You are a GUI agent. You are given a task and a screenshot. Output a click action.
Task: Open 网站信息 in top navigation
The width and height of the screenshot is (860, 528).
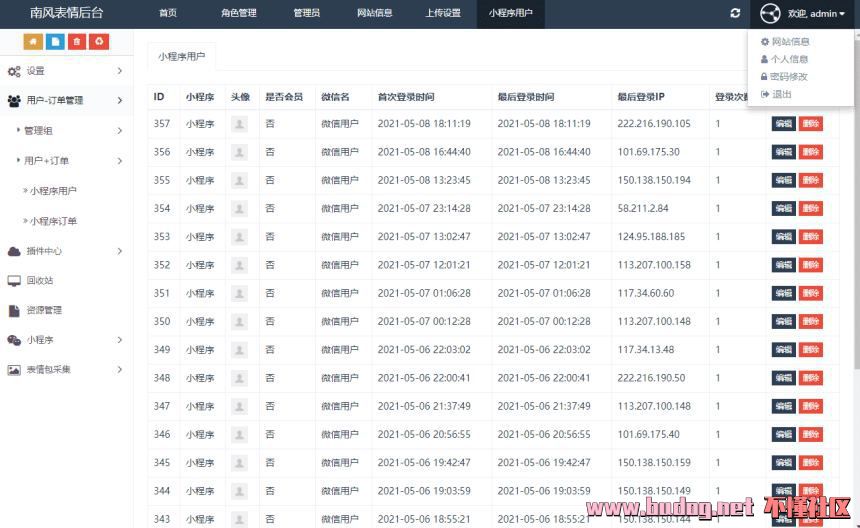[375, 13]
